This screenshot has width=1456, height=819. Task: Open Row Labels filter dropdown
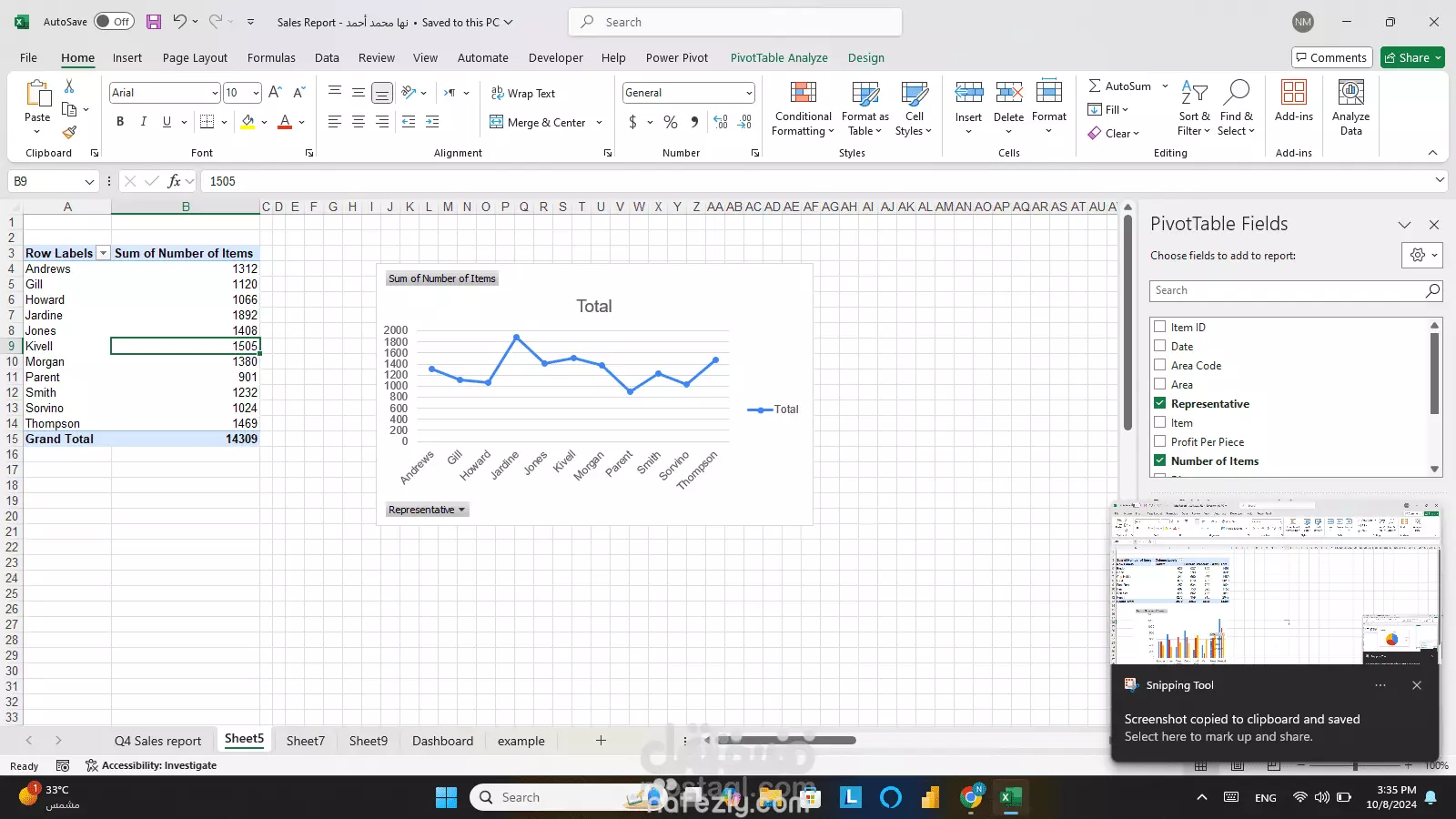pos(103,253)
